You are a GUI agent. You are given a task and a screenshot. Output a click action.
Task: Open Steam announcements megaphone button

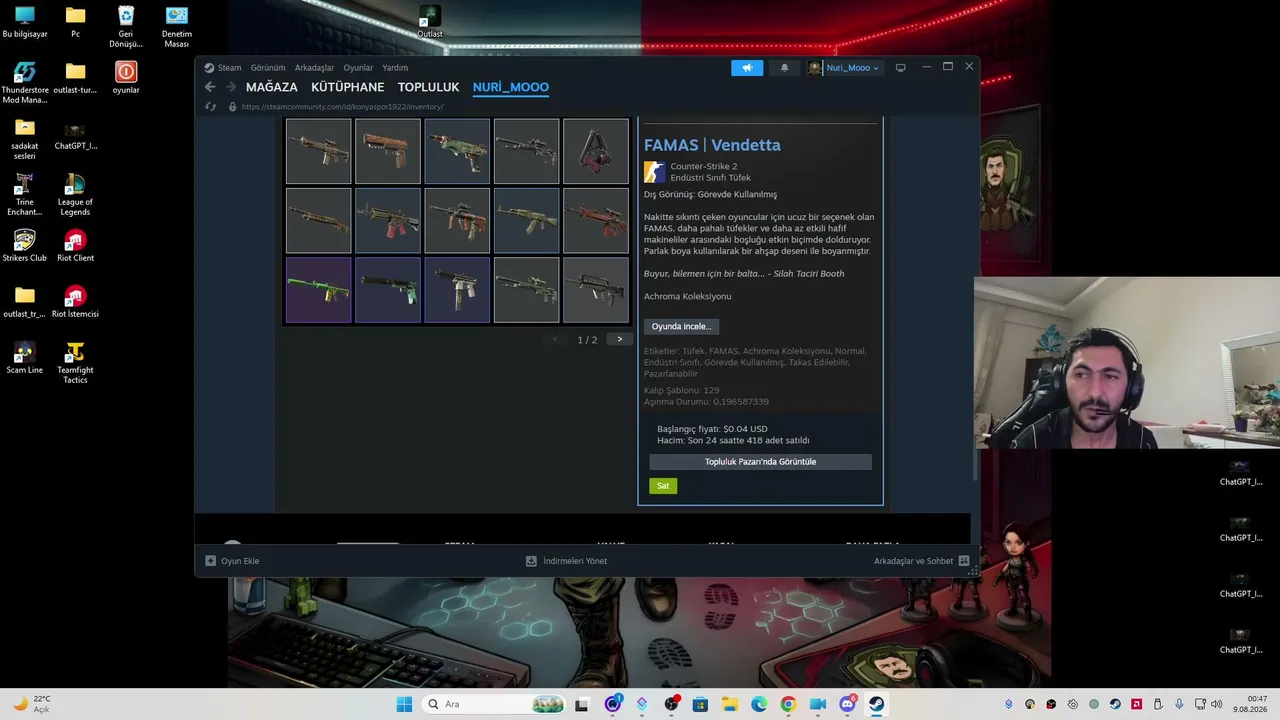747,68
